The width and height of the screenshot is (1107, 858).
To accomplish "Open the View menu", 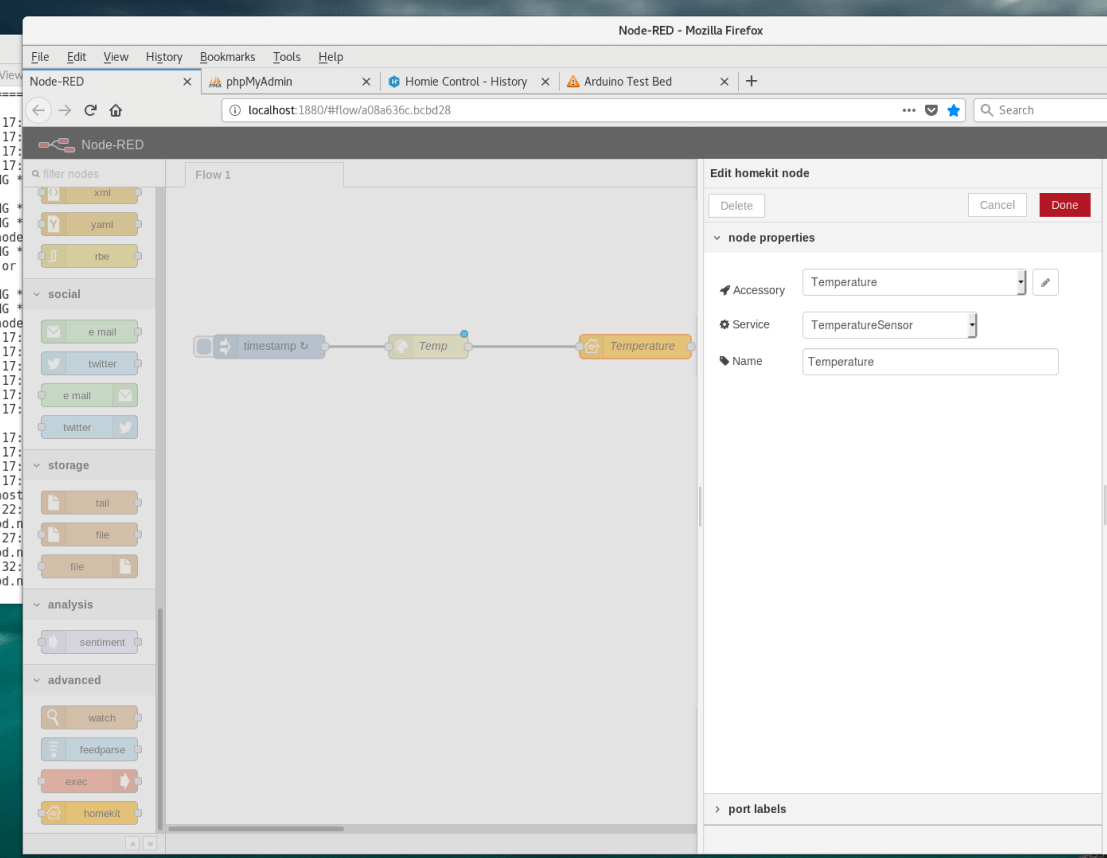I will tap(116, 56).
